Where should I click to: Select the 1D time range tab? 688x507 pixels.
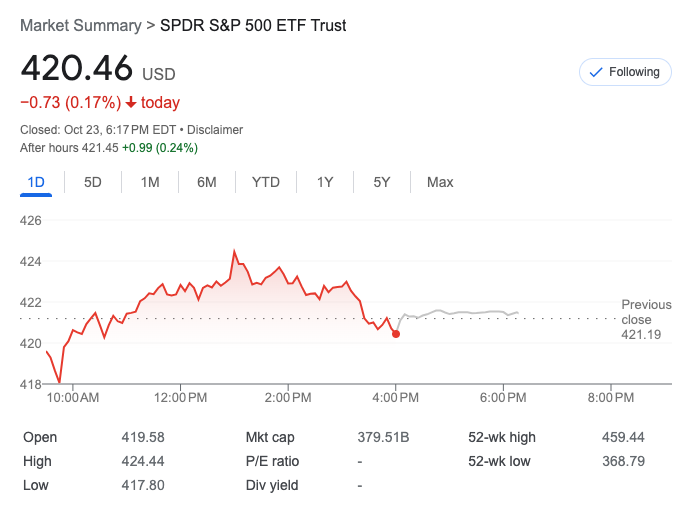pos(36,182)
